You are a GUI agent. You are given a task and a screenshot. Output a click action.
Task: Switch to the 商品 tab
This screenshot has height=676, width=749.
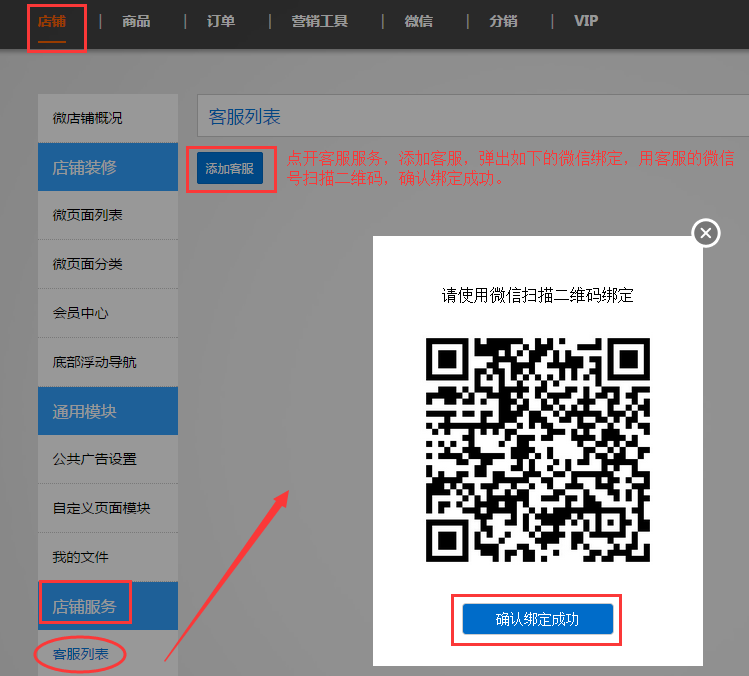[x=136, y=21]
